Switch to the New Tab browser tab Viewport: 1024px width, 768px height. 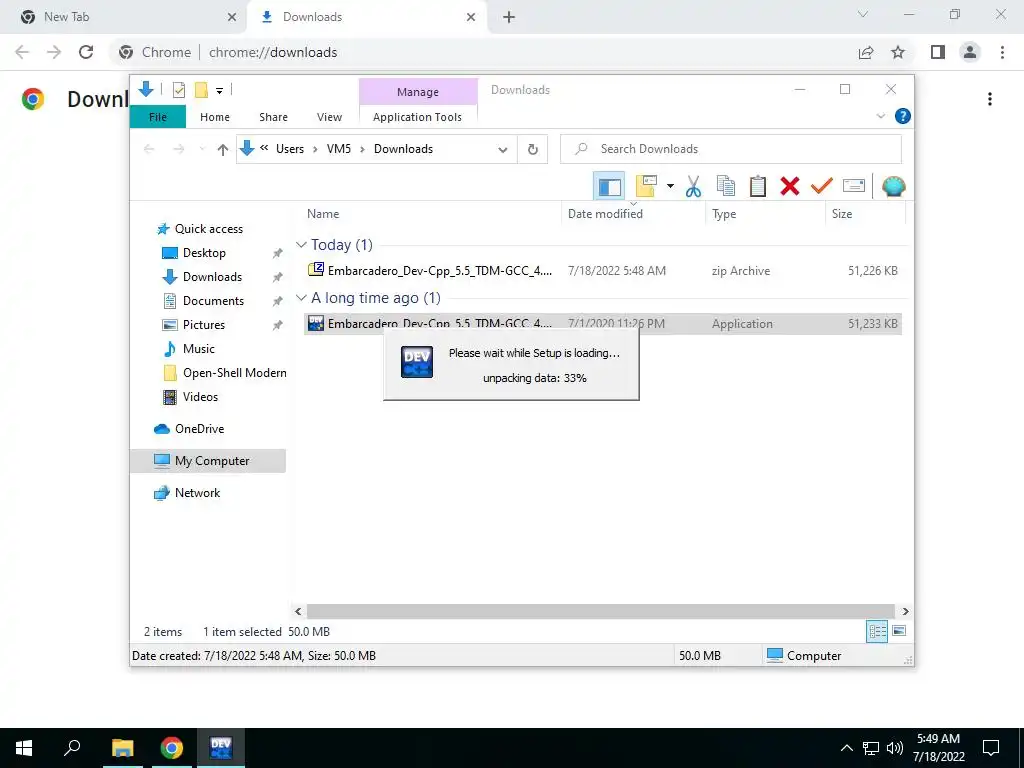pyautogui.click(x=123, y=17)
